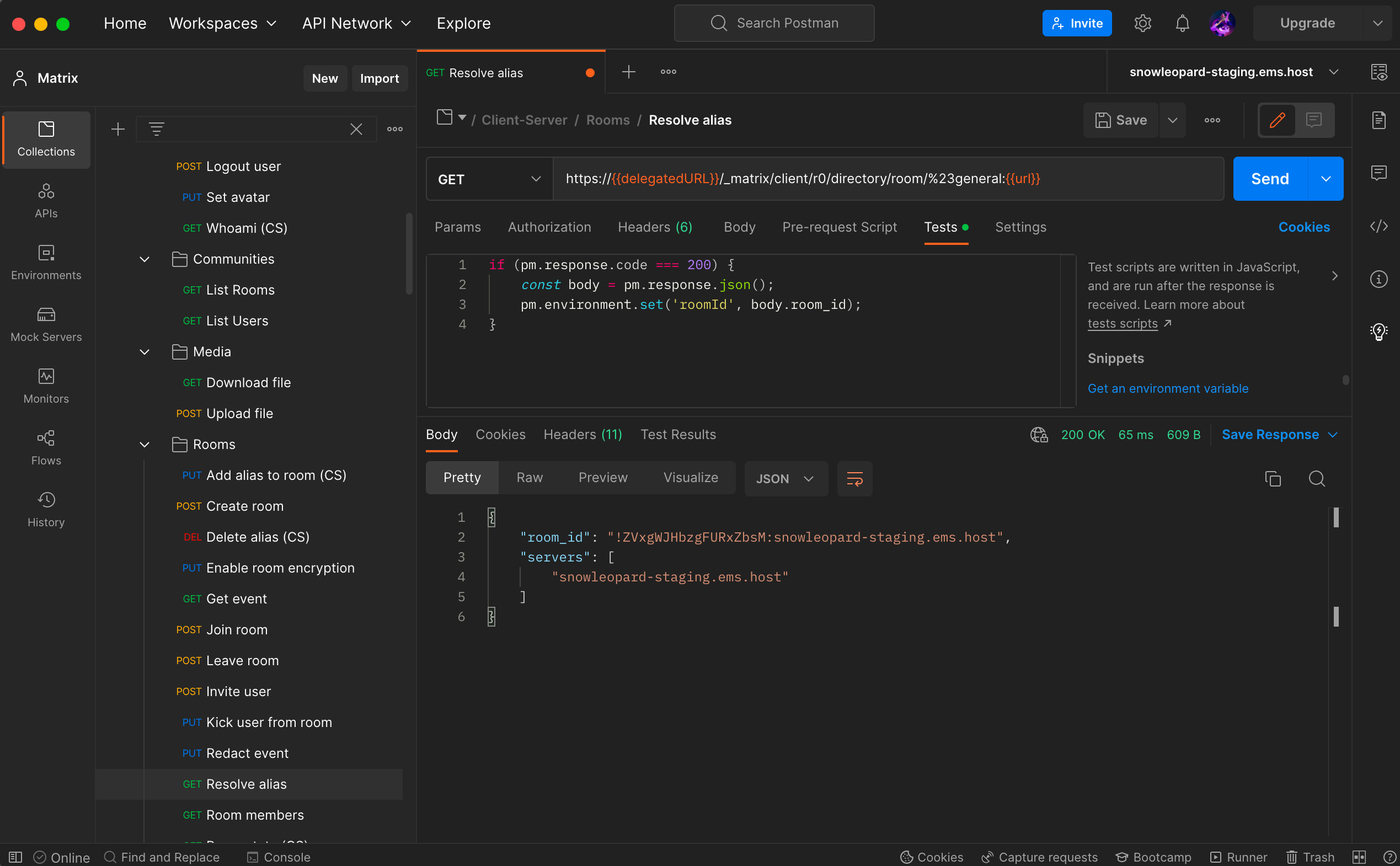
Task: Open the API Network dropdown
Action: click(x=357, y=23)
